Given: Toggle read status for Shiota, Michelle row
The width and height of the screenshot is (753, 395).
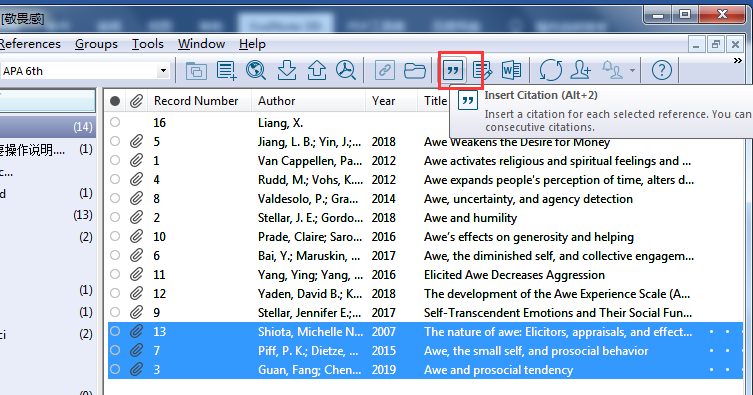Looking at the screenshot, I should pos(115,331).
